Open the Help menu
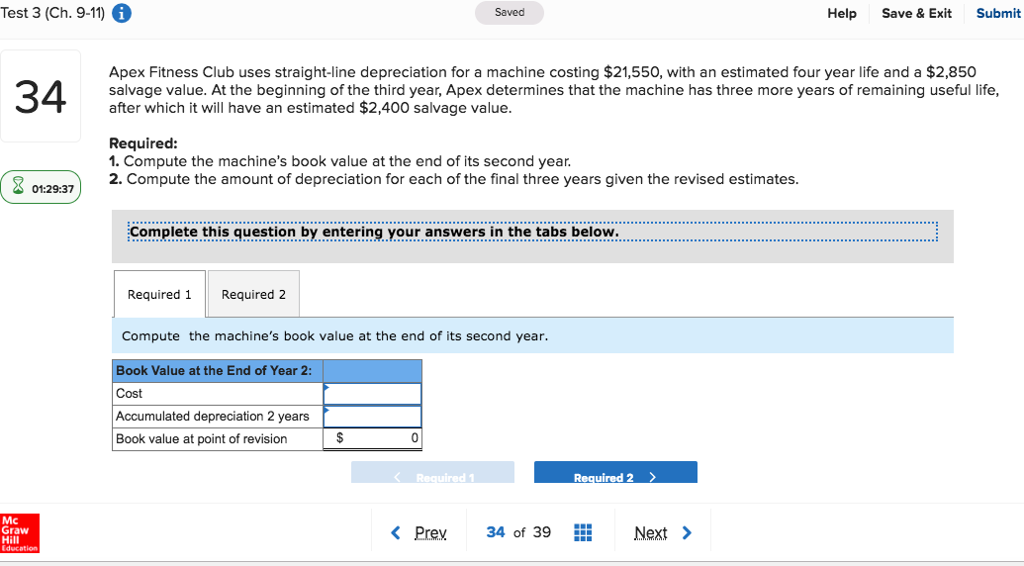This screenshot has width=1024, height=566. click(x=841, y=13)
